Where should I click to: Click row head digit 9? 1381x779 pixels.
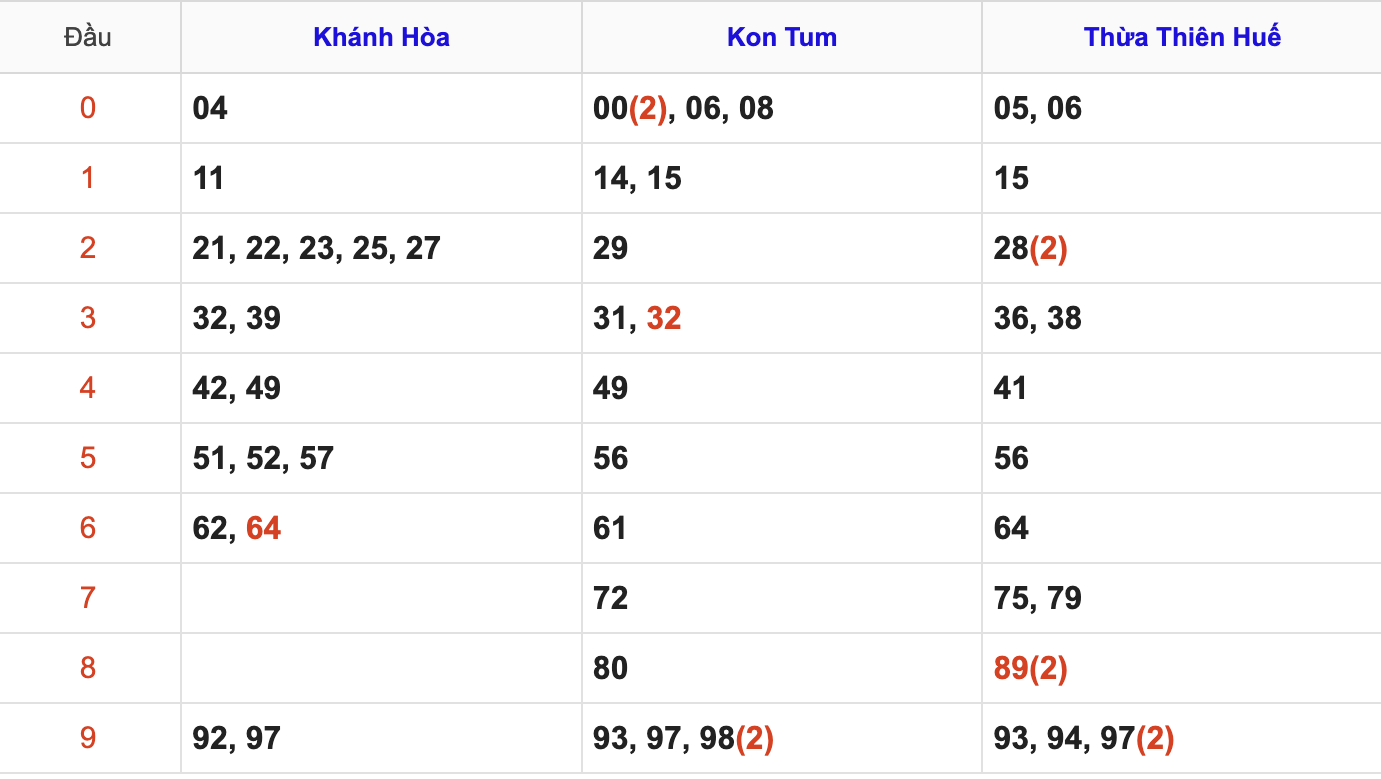click(x=88, y=738)
